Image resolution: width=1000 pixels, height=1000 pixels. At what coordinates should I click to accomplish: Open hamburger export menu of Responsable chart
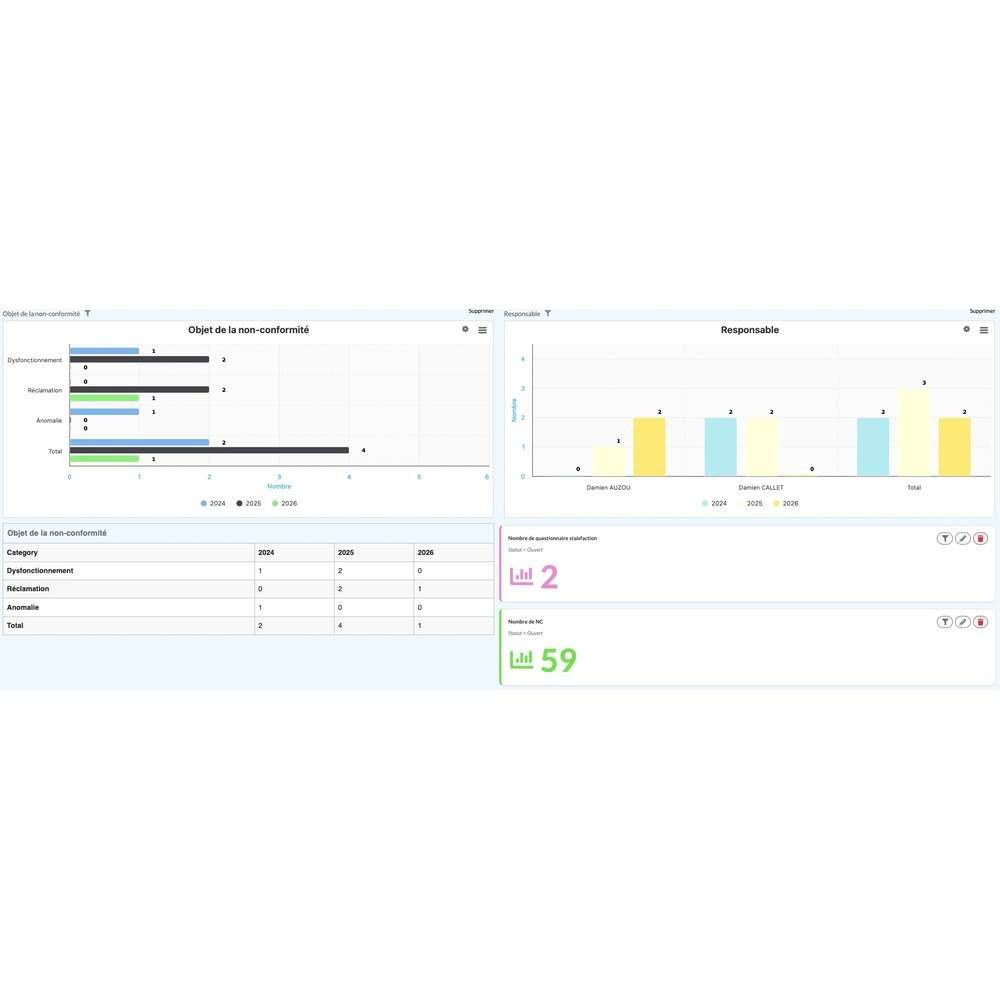(984, 330)
